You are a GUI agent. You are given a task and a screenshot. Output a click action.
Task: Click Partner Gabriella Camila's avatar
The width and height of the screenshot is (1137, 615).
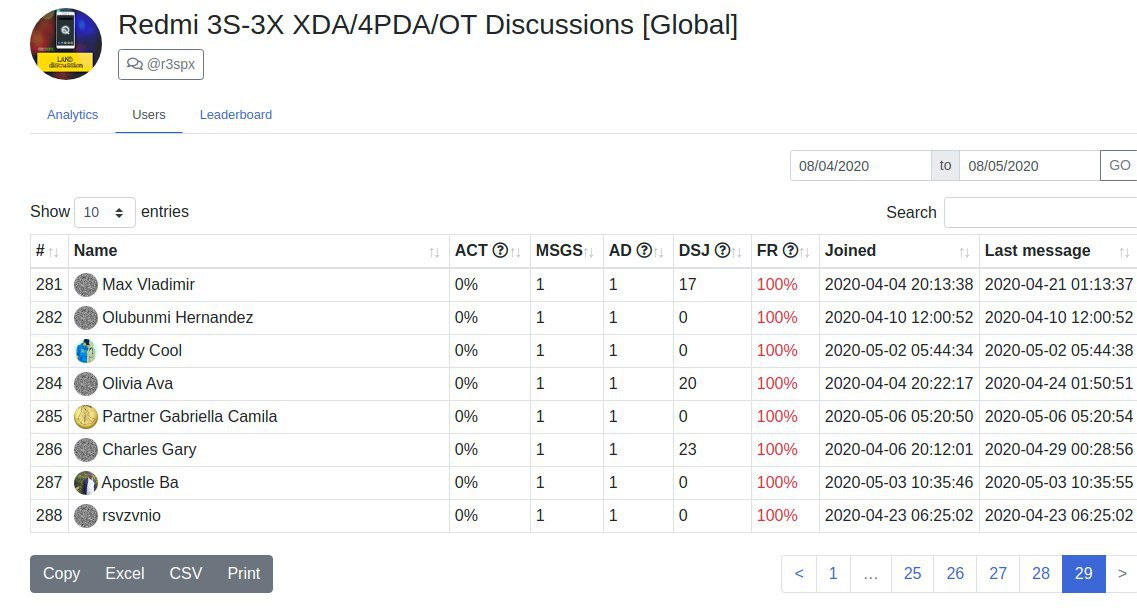pyautogui.click(x=86, y=417)
